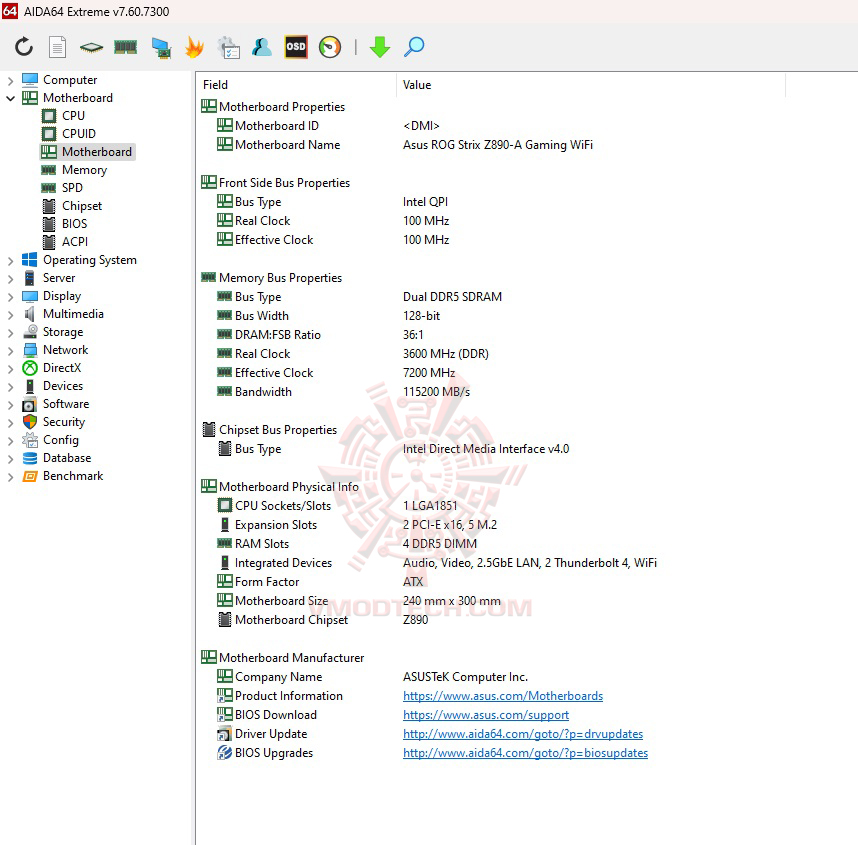Open the biosupdates BIOS upgrades link
The image size is (858, 845).
click(x=525, y=754)
